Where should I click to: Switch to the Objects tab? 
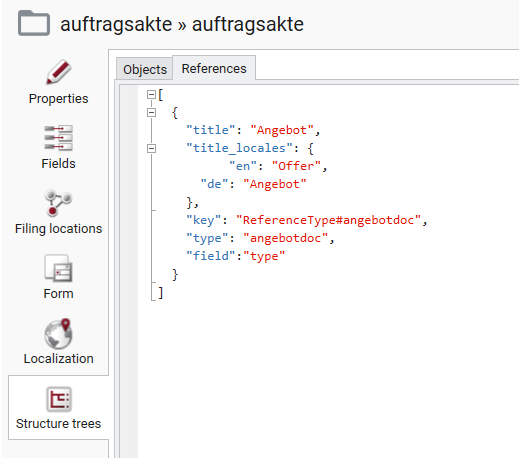point(145,69)
